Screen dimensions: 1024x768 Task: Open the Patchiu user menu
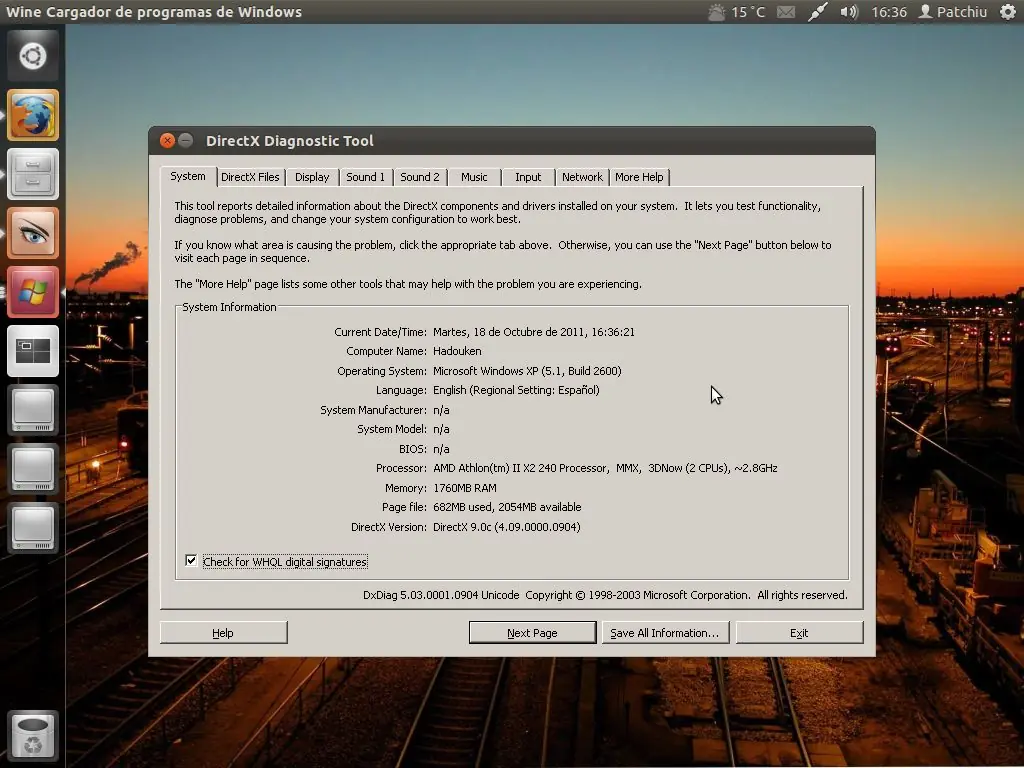click(x=953, y=12)
